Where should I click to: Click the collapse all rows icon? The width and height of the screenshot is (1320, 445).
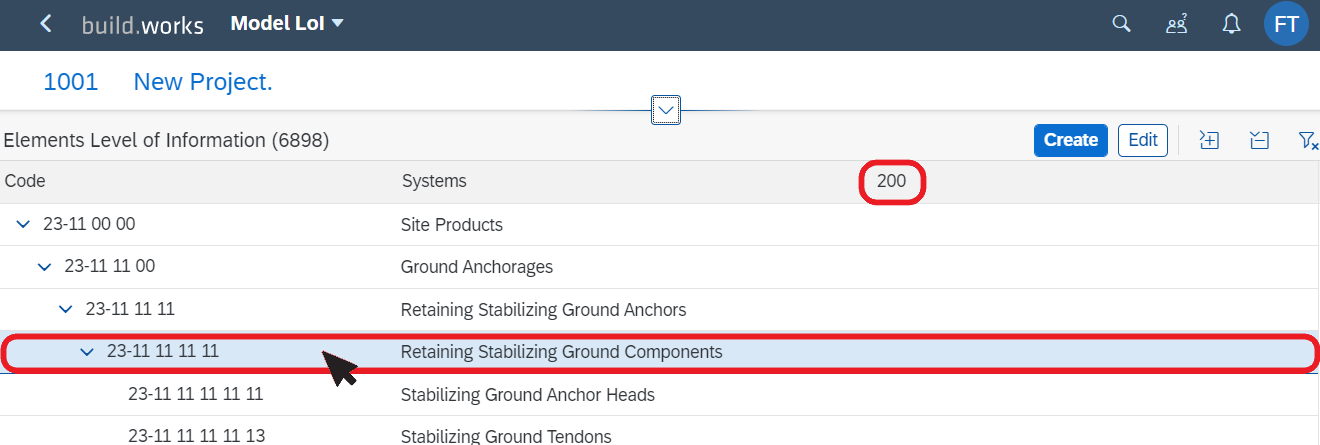tap(1259, 140)
